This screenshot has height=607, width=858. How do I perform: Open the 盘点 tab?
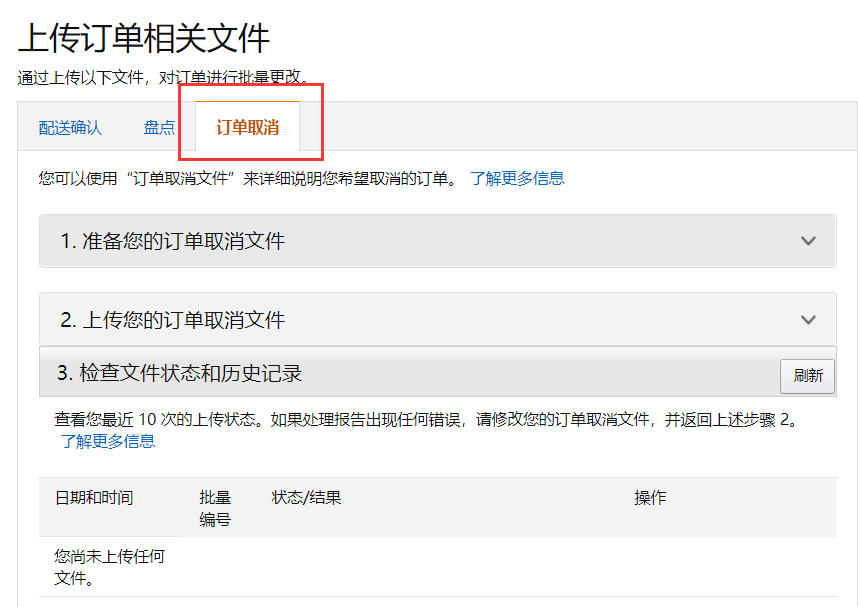[x=159, y=128]
